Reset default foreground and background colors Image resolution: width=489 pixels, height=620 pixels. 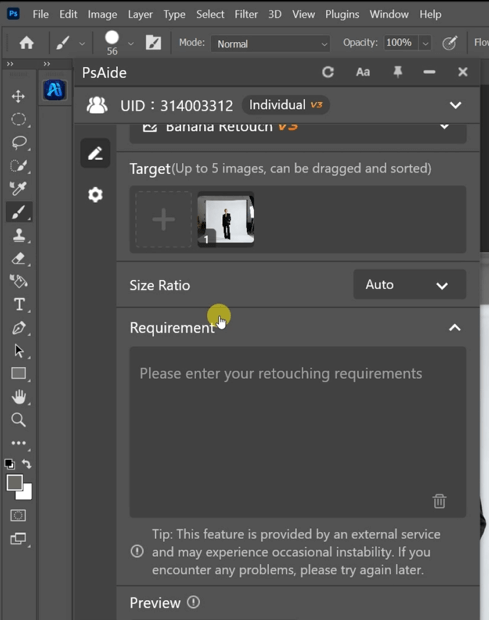coord(9,463)
